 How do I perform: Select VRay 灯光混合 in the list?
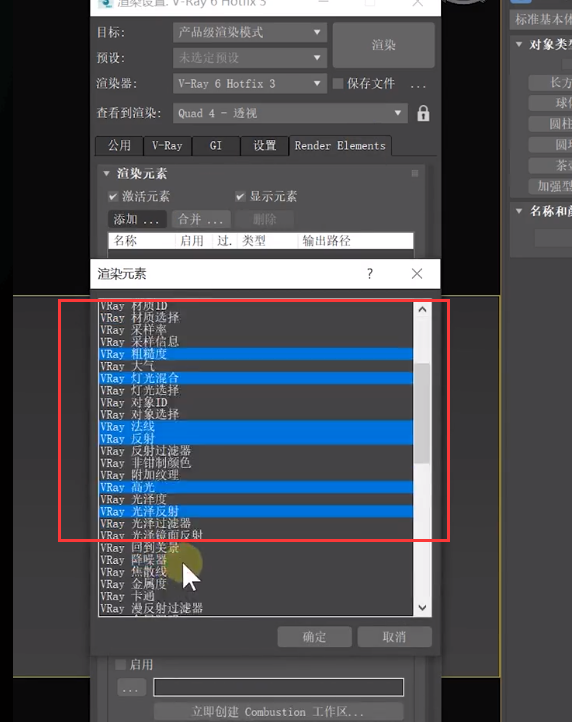(x=256, y=378)
